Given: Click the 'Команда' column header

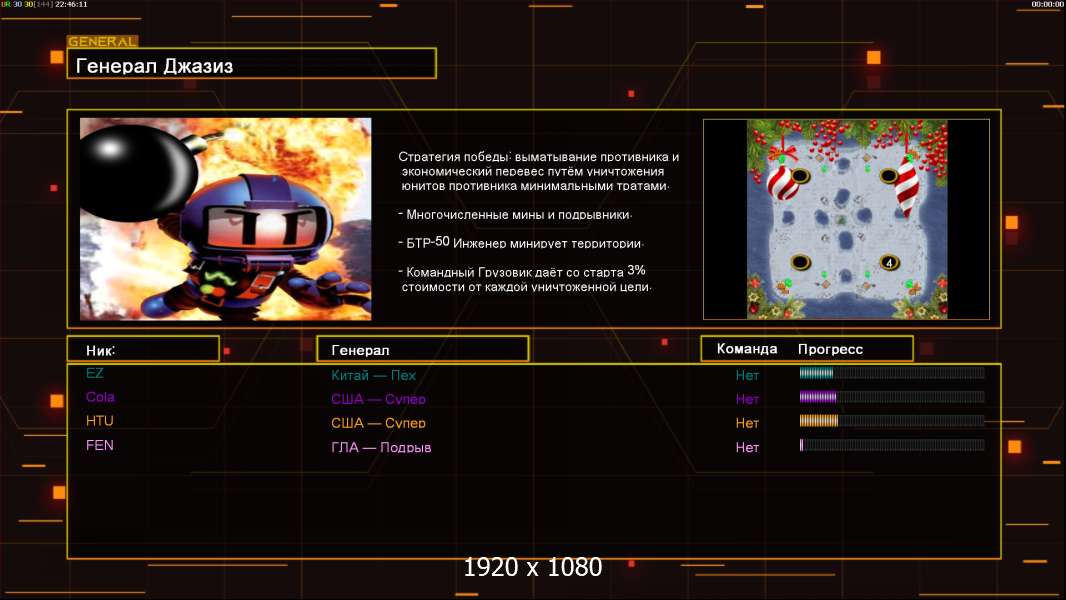Looking at the screenshot, I should coord(746,349).
